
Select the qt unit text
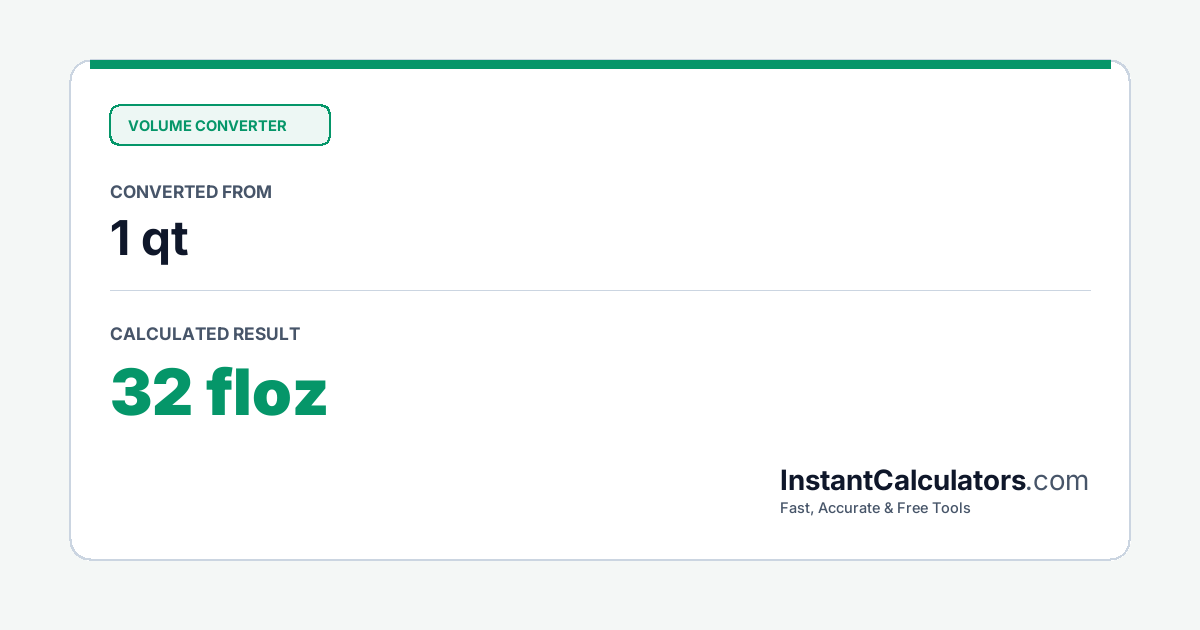(165, 241)
